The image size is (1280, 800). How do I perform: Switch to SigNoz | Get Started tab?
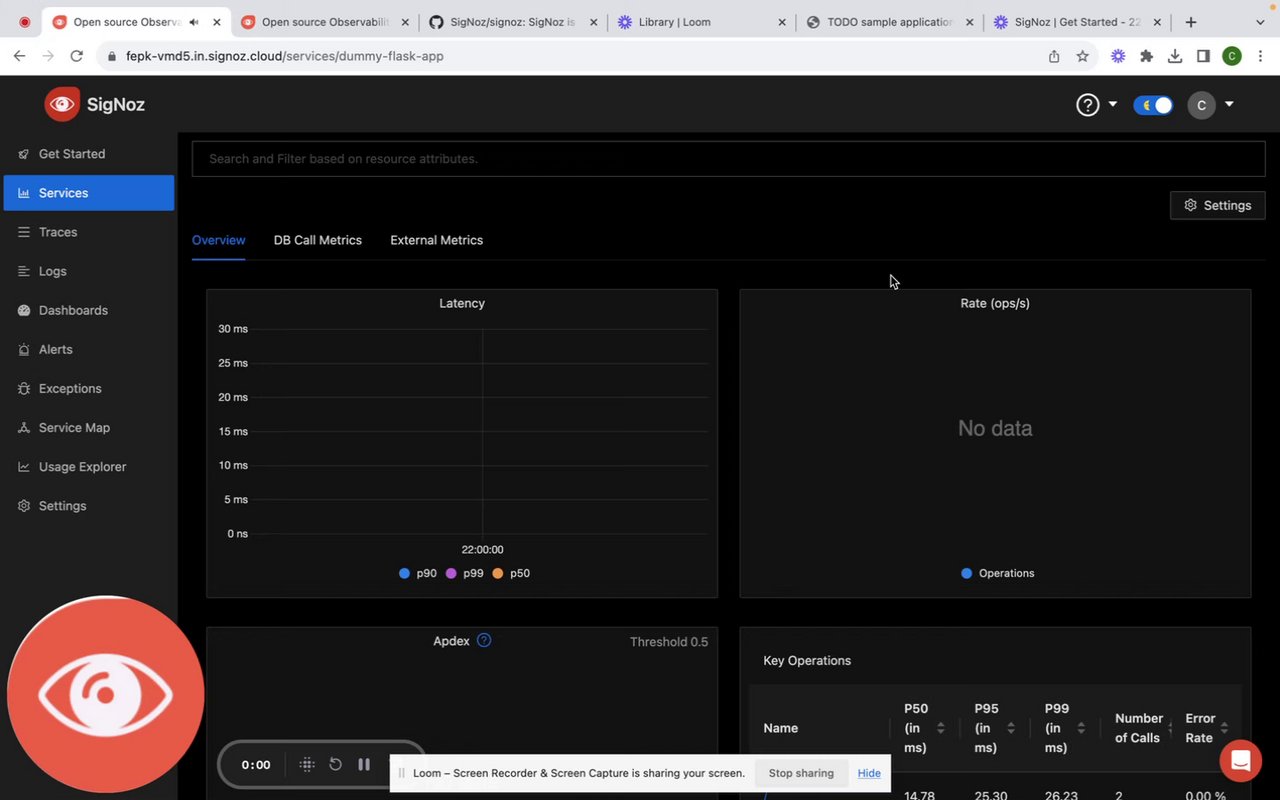pos(1077,22)
